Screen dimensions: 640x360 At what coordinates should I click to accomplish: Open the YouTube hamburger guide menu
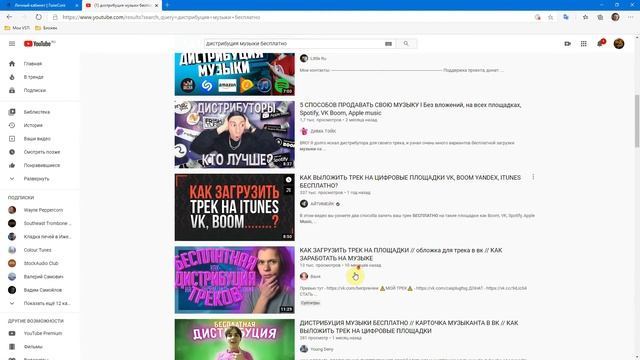pyautogui.click(x=12, y=44)
